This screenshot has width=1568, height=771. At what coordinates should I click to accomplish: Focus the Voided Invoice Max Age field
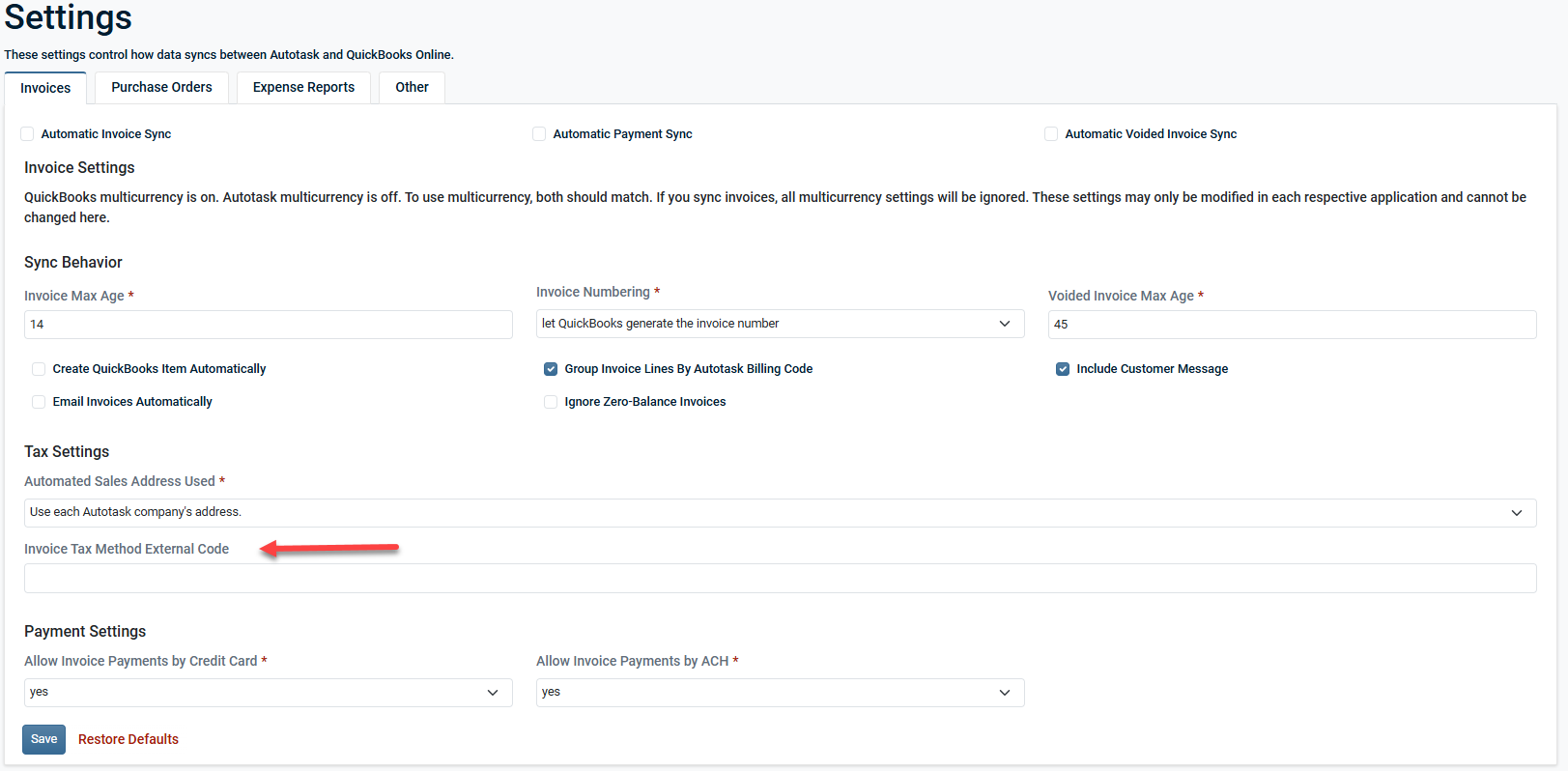[x=1292, y=325]
